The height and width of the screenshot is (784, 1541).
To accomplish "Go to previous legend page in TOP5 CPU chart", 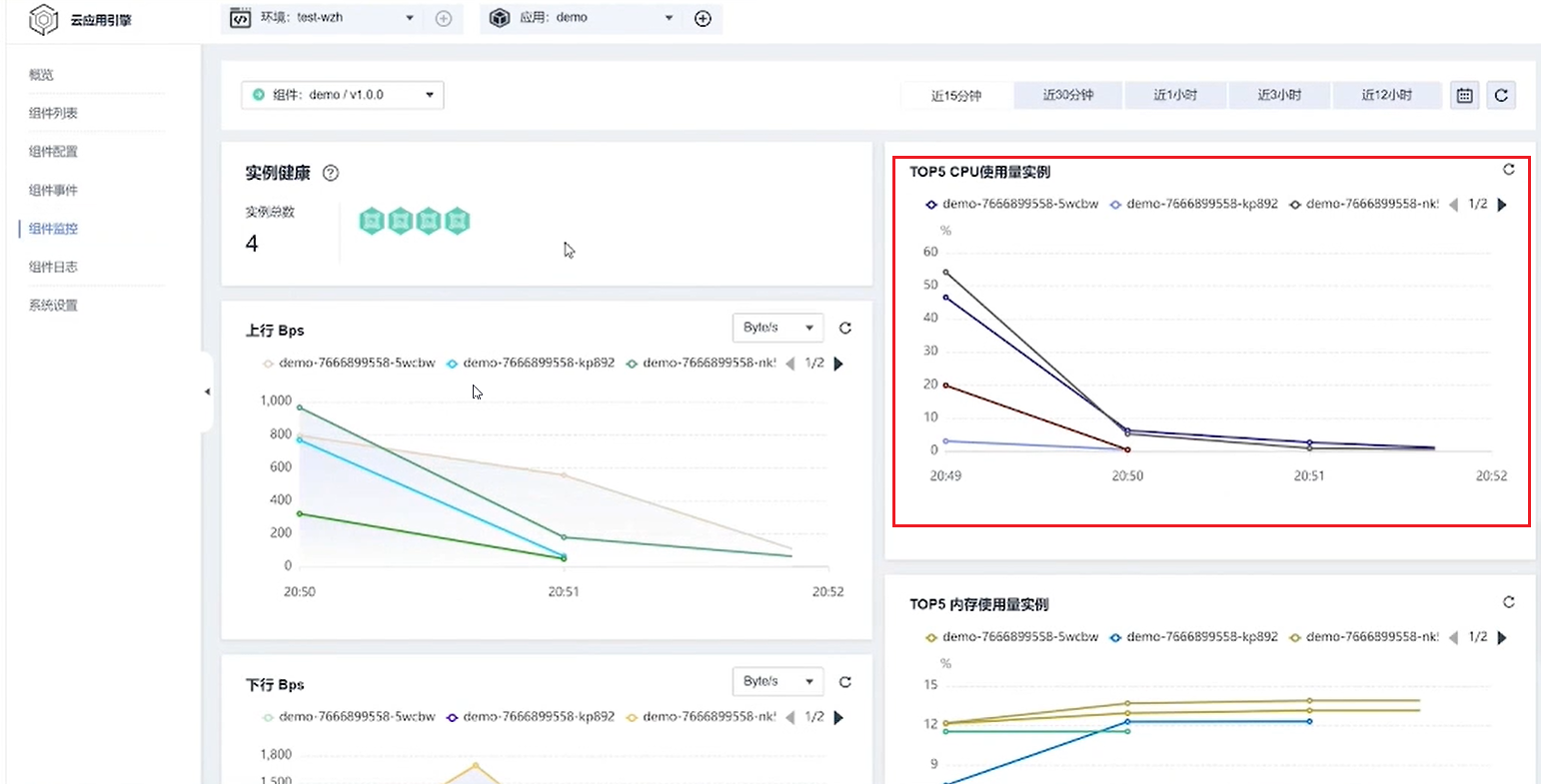I will coord(1454,205).
